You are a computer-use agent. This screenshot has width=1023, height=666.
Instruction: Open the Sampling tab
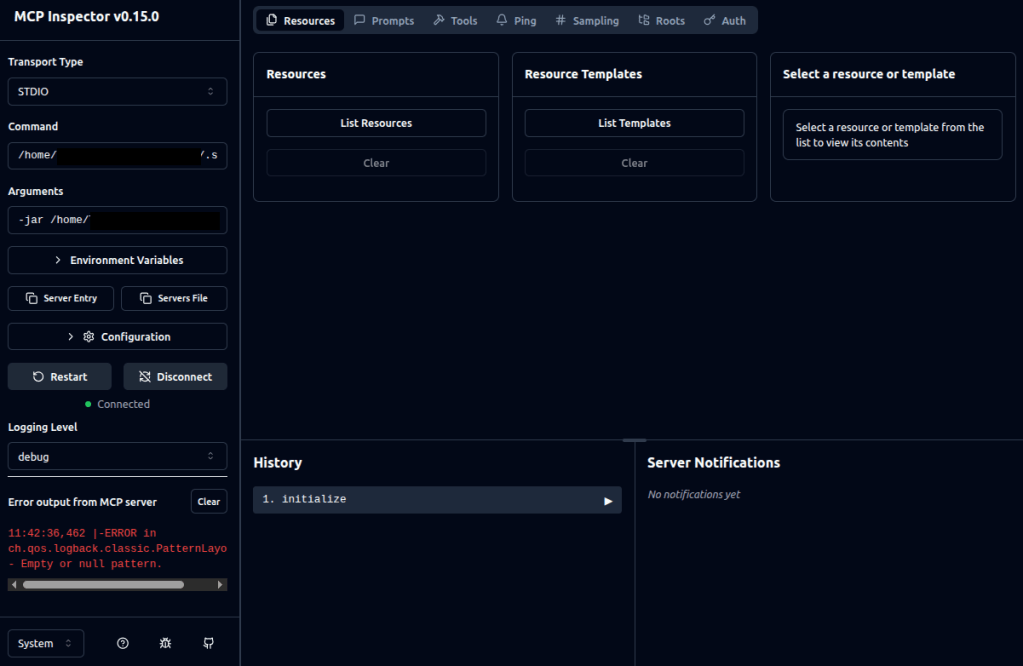[587, 20]
